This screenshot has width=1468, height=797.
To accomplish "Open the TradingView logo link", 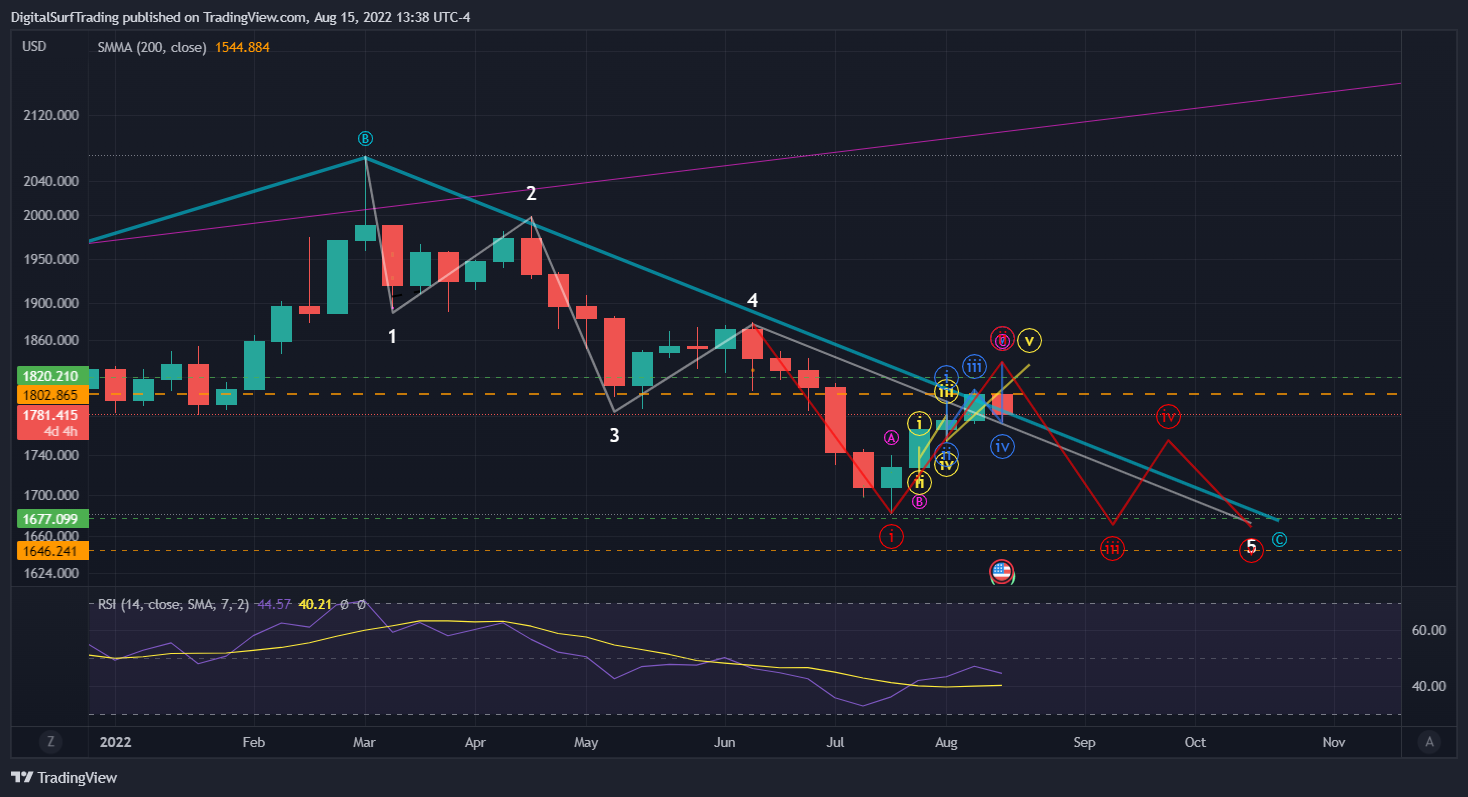I will pyautogui.click(x=64, y=777).
